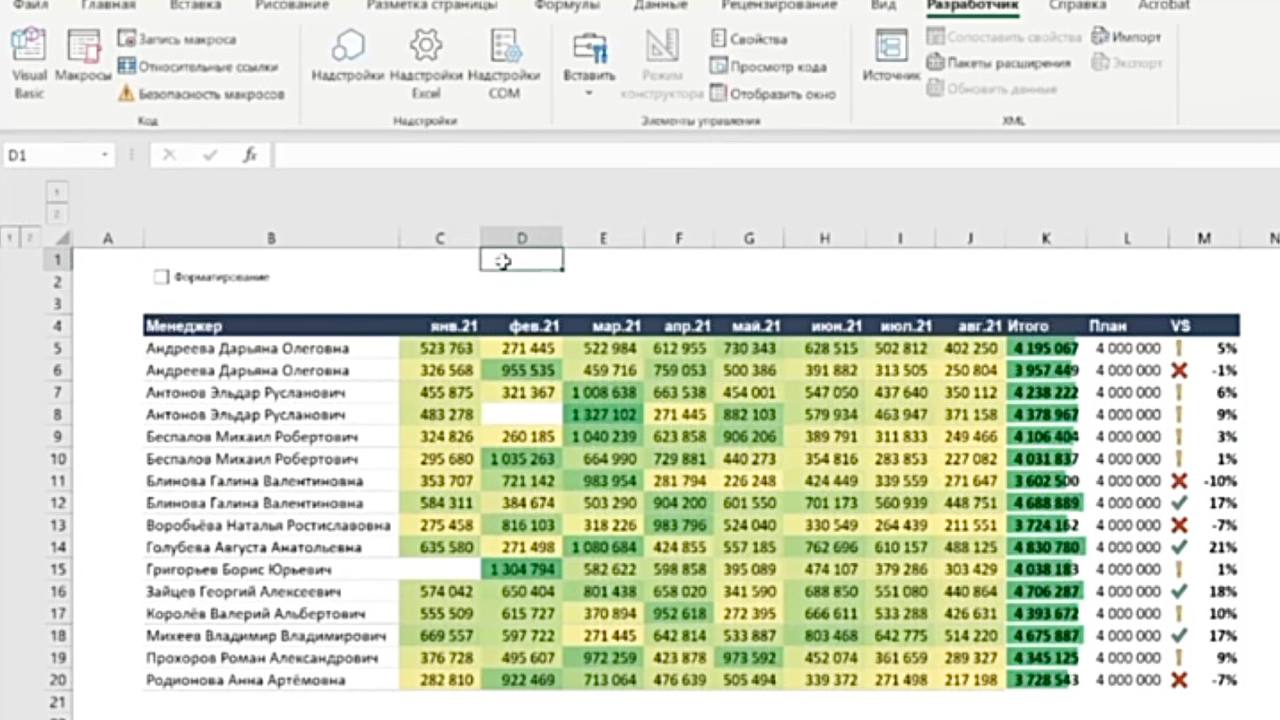This screenshot has width=1280, height=720.
Task: Toggle Режим конструктора
Action: 662,64
